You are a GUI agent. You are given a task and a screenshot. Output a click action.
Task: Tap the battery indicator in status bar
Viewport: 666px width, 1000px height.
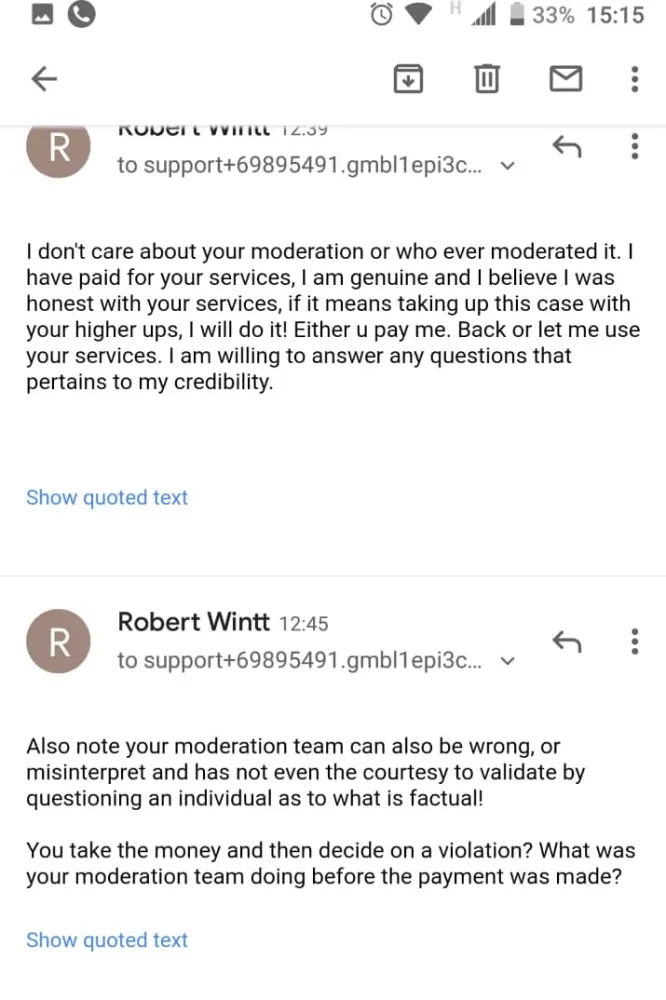coord(518,16)
